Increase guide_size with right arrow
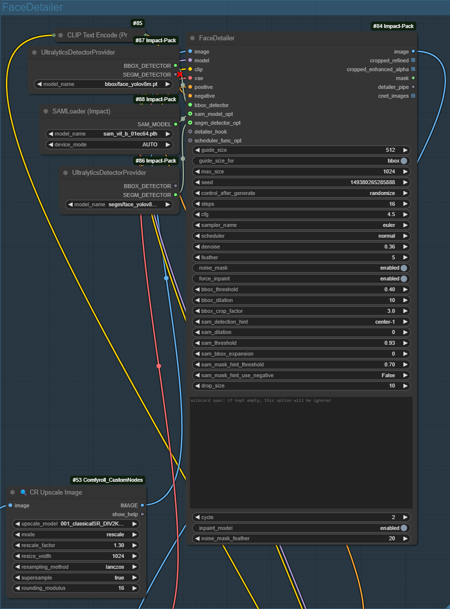 [405, 150]
